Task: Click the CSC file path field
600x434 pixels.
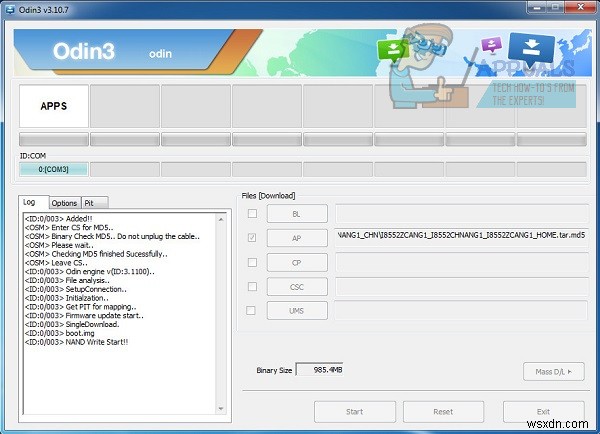Action: coord(461,286)
